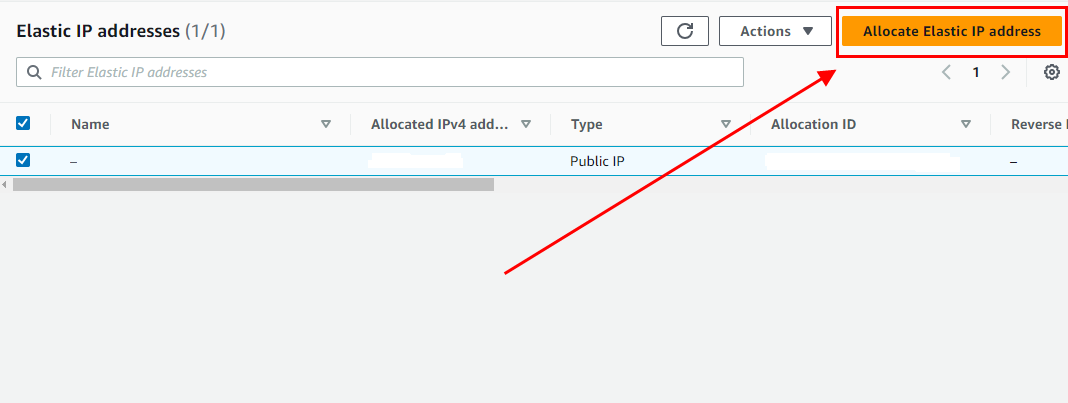
Task: Select page number 1
Action: coord(976,72)
